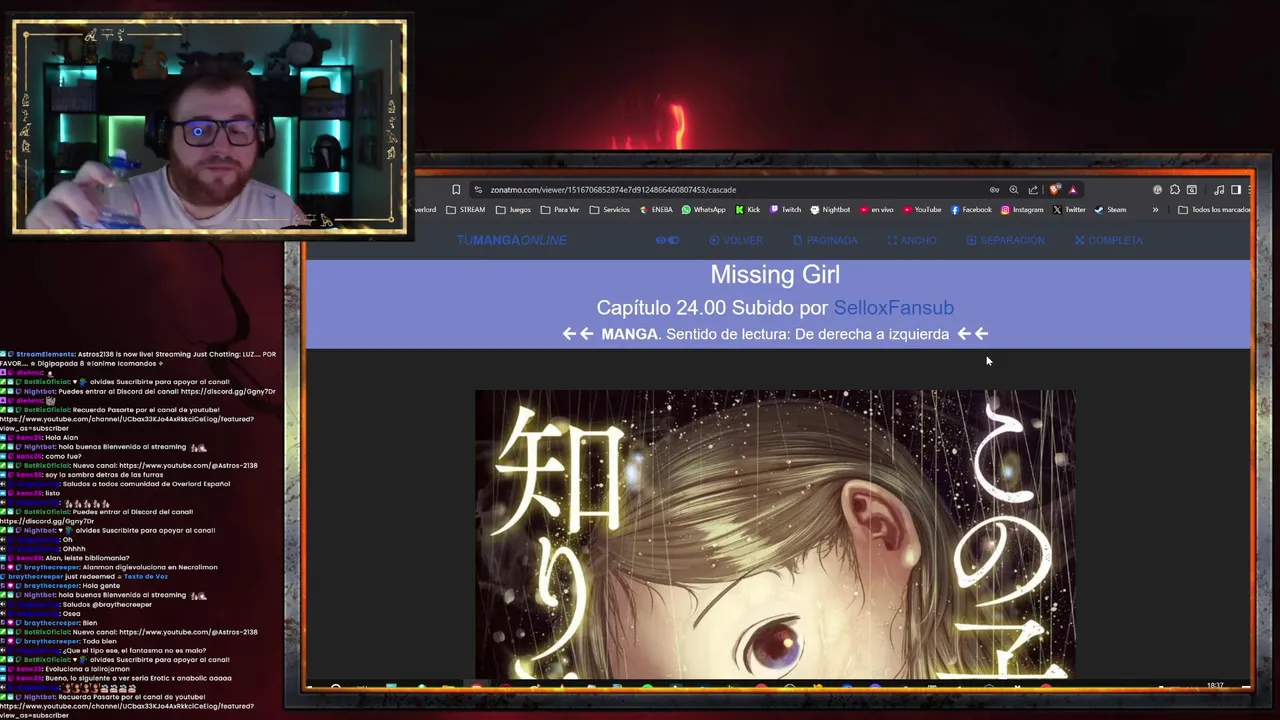The image size is (1280, 720).
Task: Bookmark this page with the bookmark icon
Action: 456,190
